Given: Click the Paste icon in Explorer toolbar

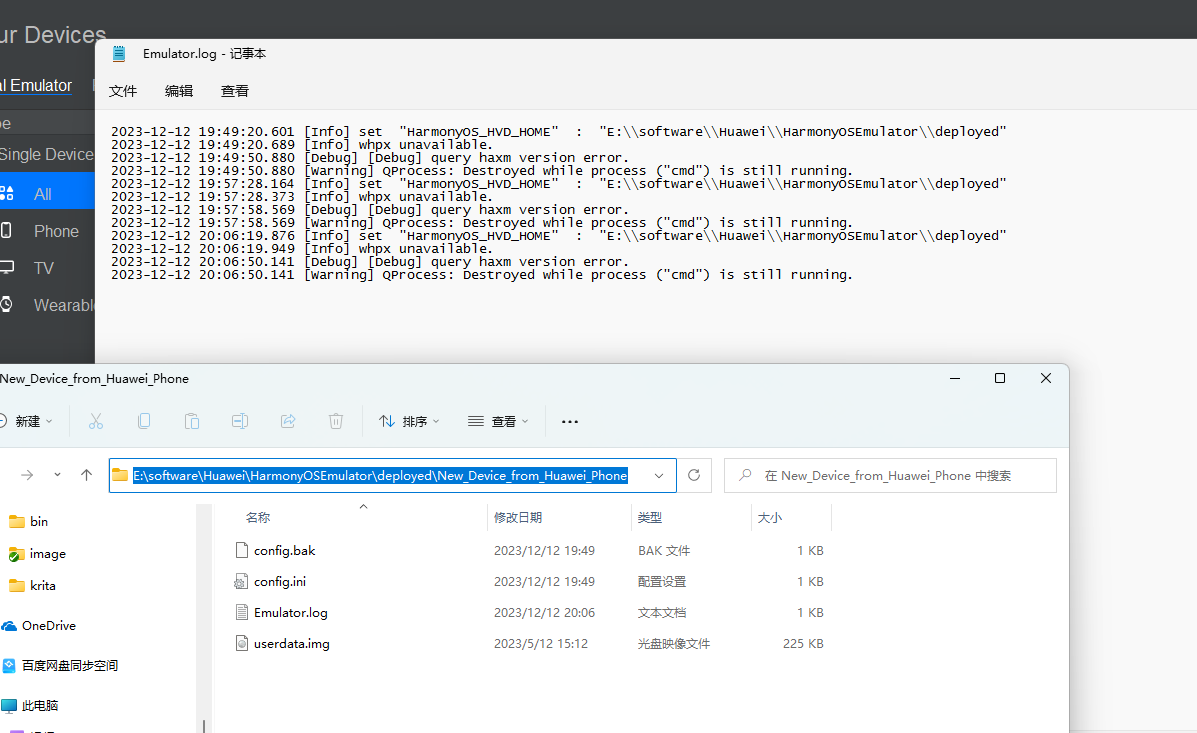Looking at the screenshot, I should (192, 421).
